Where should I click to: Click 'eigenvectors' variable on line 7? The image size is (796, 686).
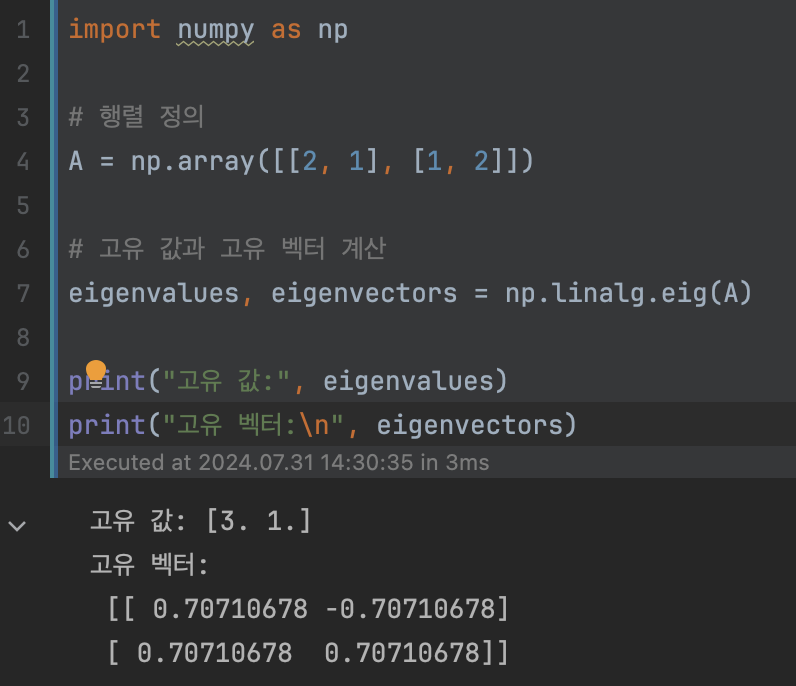(x=364, y=293)
